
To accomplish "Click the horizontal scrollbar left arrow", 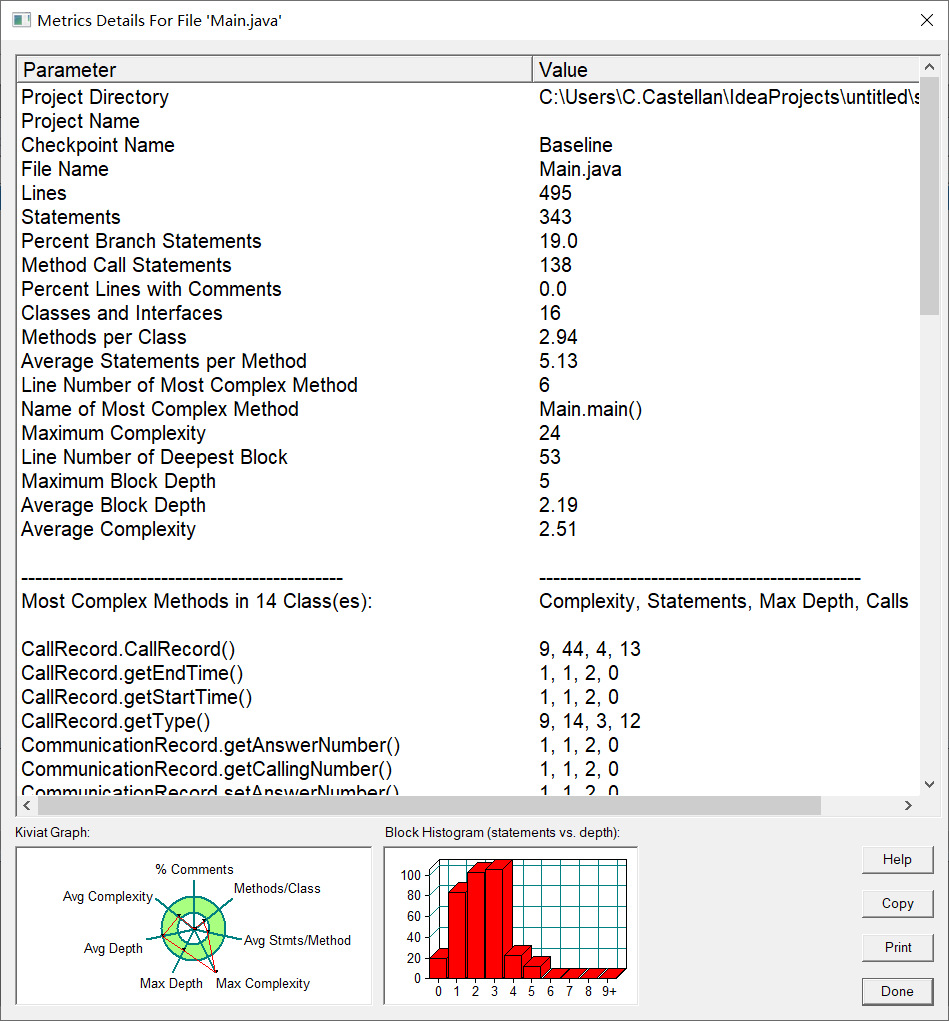I will 27,805.
